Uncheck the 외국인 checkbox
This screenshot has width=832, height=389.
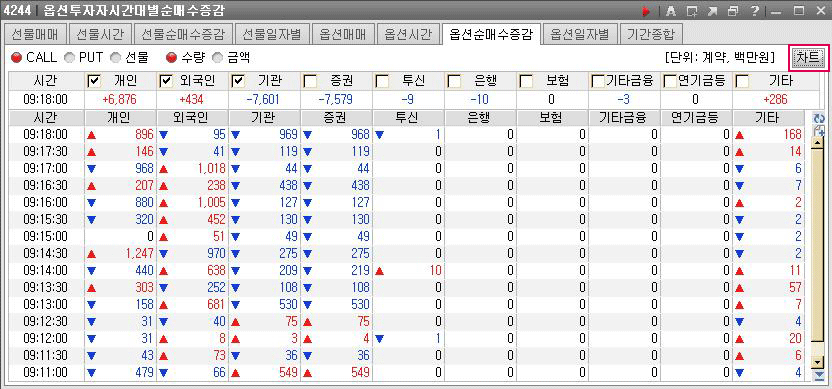[166, 81]
